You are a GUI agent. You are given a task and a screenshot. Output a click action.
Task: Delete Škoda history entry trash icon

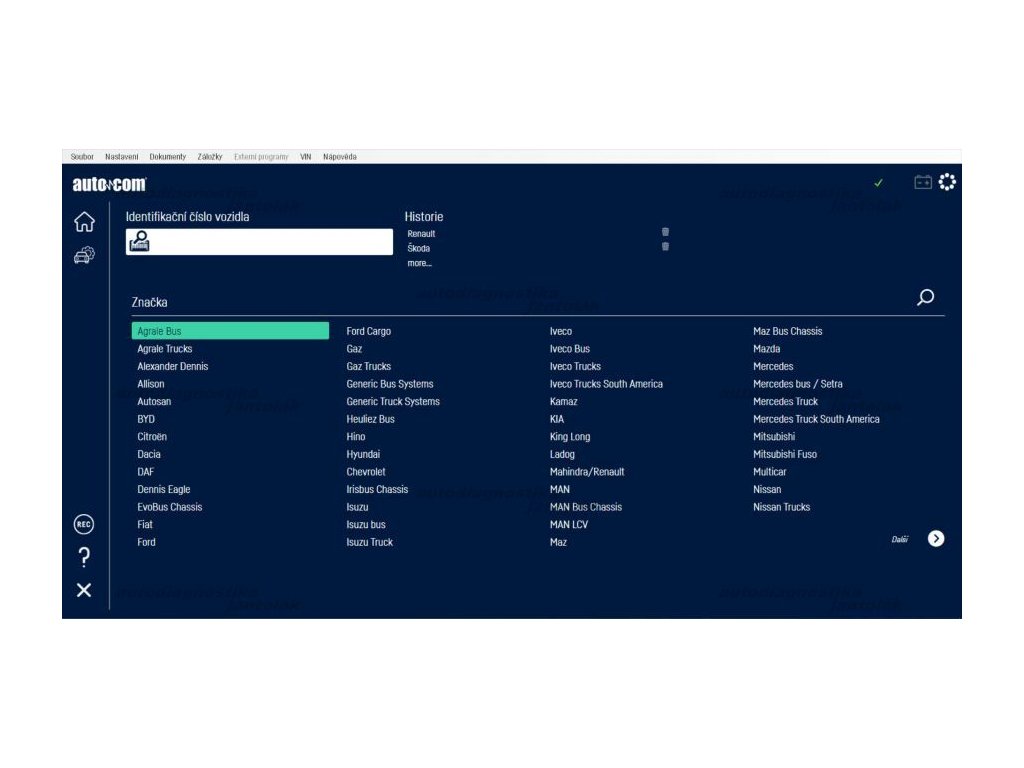point(665,247)
